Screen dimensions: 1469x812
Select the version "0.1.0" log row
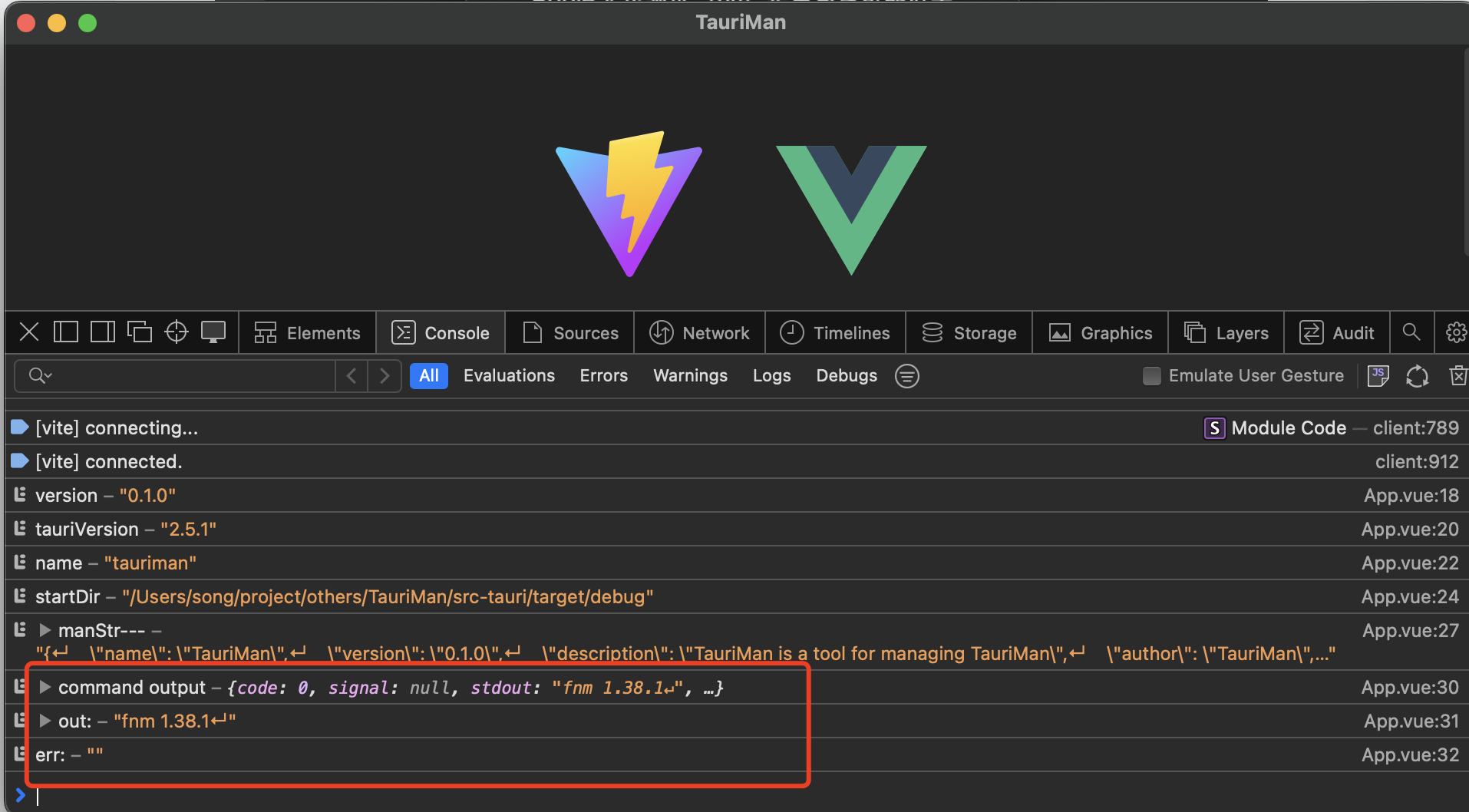coord(737,495)
